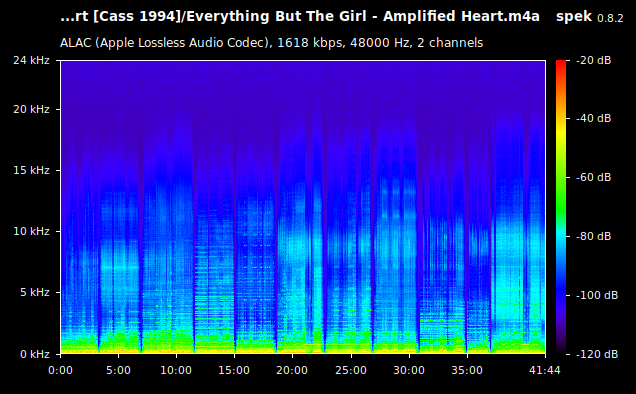The width and height of the screenshot is (636, 394).
Task: Click the 25:00 time axis label
Action: [351, 370]
